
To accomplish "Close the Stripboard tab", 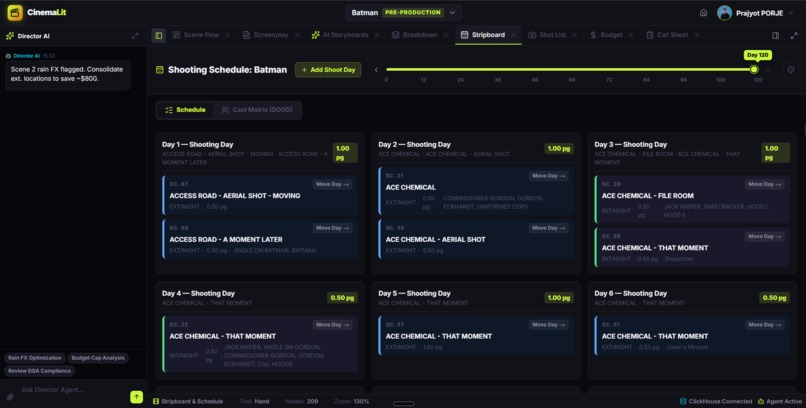I will click(x=513, y=35).
